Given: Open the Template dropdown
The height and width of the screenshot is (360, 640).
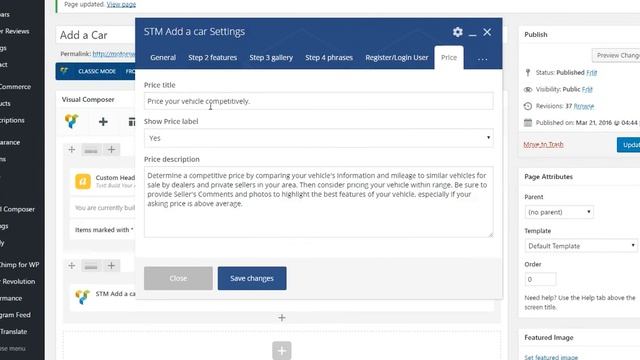Looking at the screenshot, I should (x=581, y=246).
